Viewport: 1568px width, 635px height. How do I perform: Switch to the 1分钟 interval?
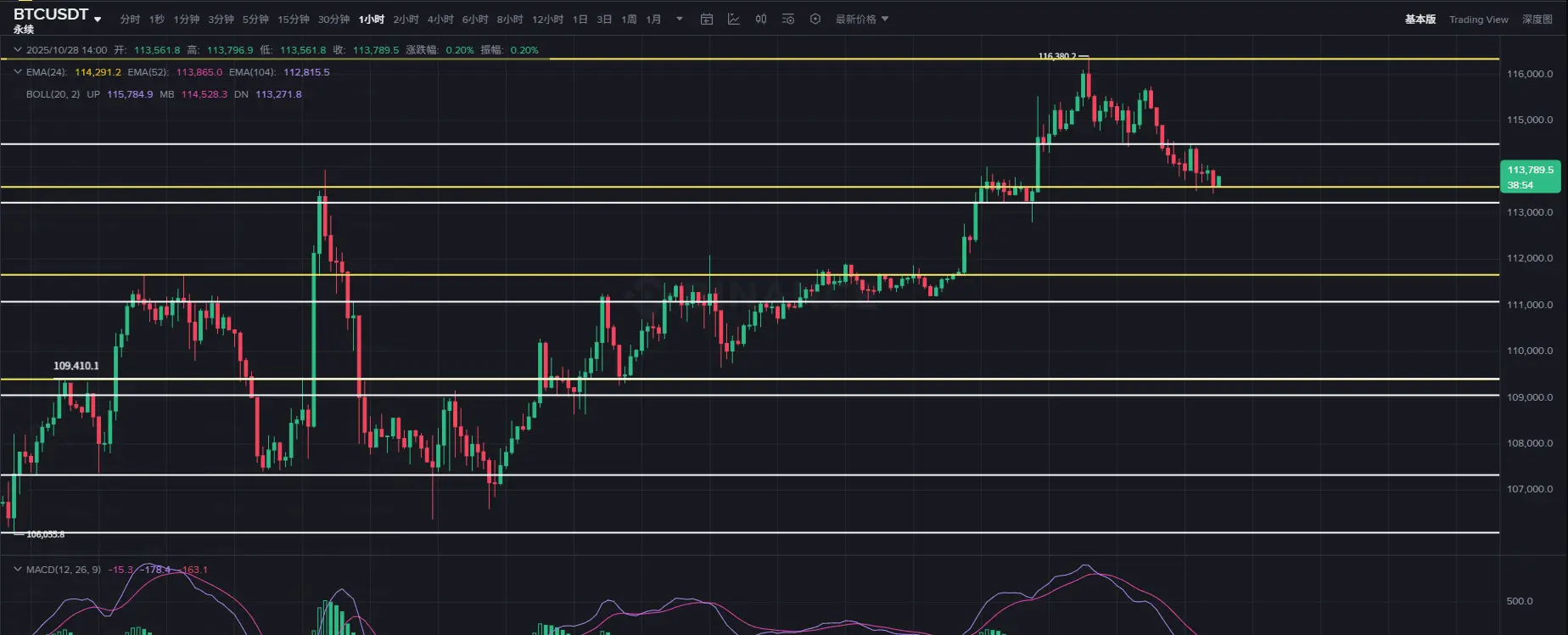click(x=187, y=19)
